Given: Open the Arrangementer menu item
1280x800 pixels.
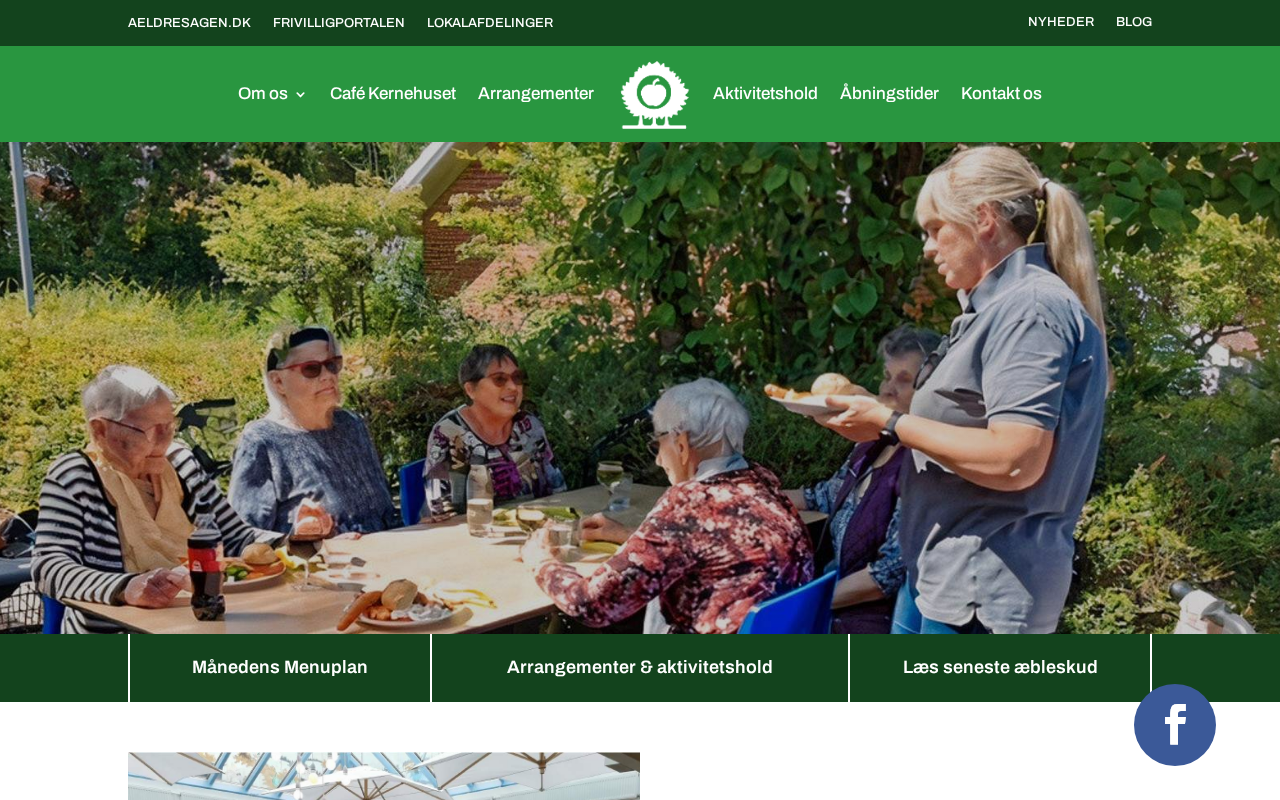Looking at the screenshot, I should (x=536, y=94).
